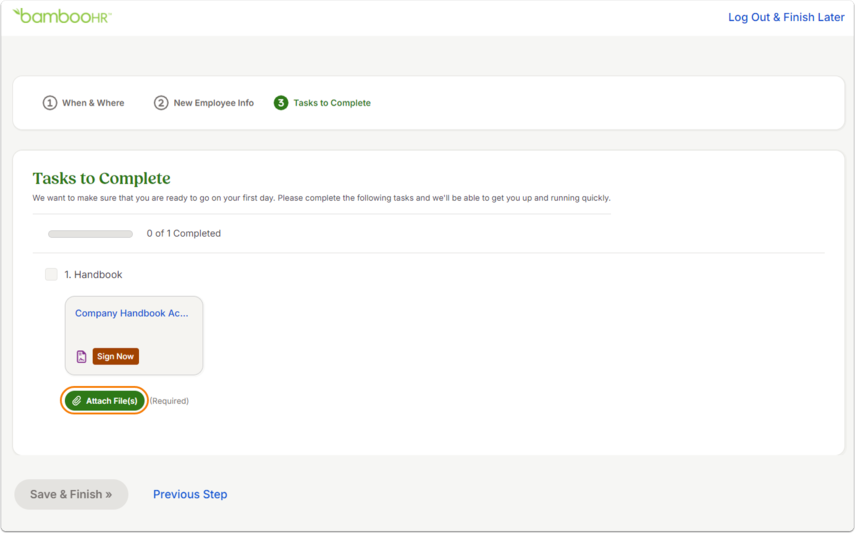Image resolution: width=855 pixels, height=533 pixels.
Task: Click the green step 3 circle icon
Action: click(x=281, y=103)
